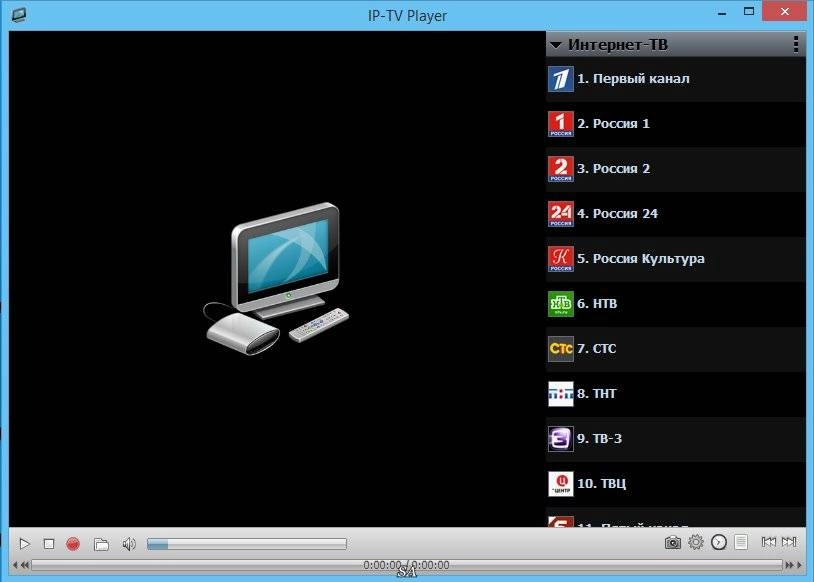Image resolution: width=814 pixels, height=582 pixels.
Task: Fast-forward using the double-right arrow on the seek bar
Action: tap(789, 565)
